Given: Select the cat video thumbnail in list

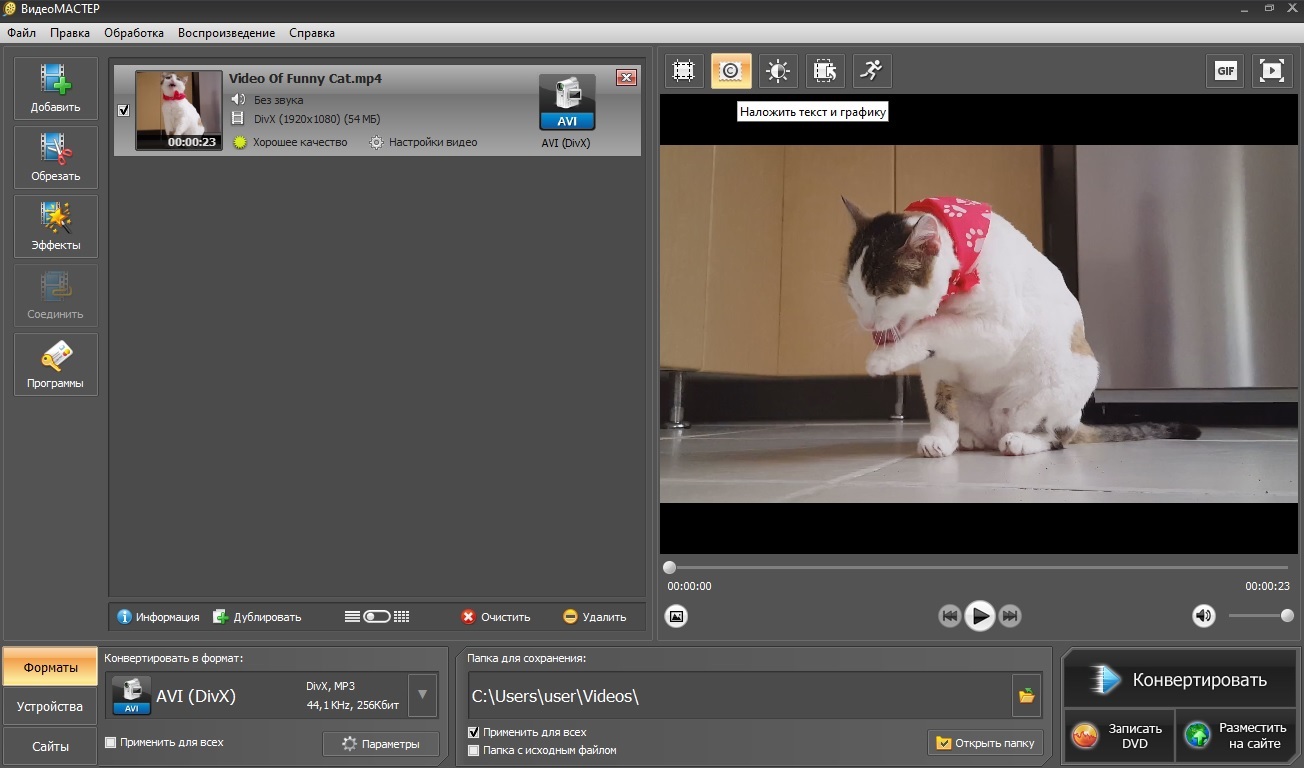Looking at the screenshot, I should tap(179, 110).
